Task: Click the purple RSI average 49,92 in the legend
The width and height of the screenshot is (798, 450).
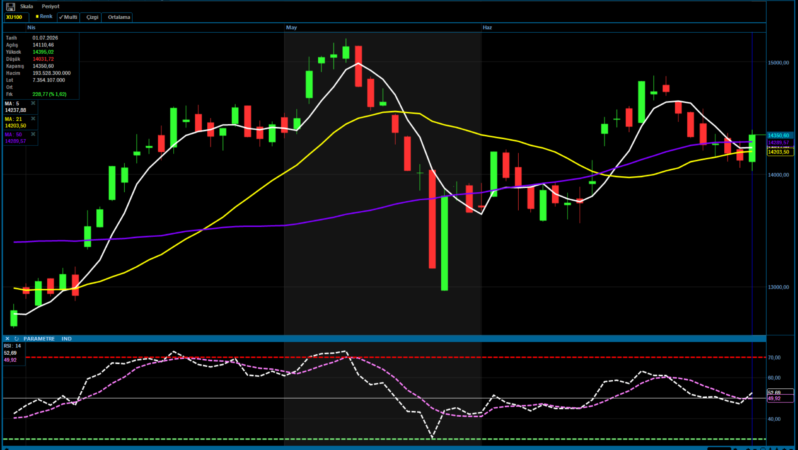Action: tap(10, 360)
